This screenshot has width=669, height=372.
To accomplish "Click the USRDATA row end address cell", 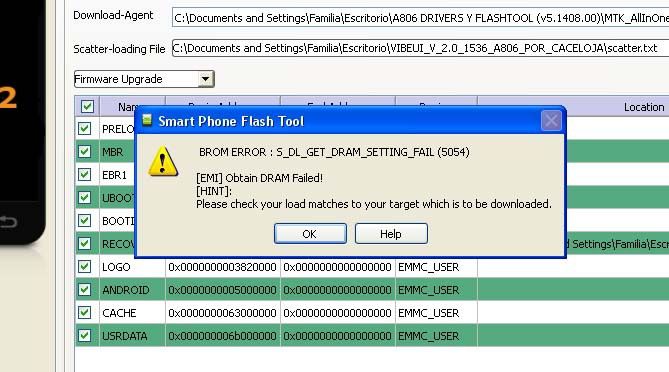I will pyautogui.click(x=337, y=336).
